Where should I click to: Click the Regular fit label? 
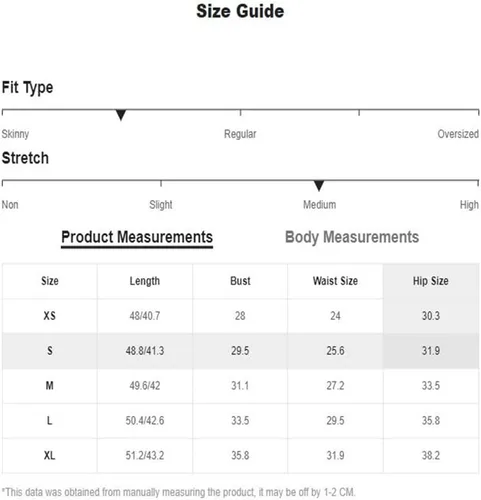(x=240, y=134)
